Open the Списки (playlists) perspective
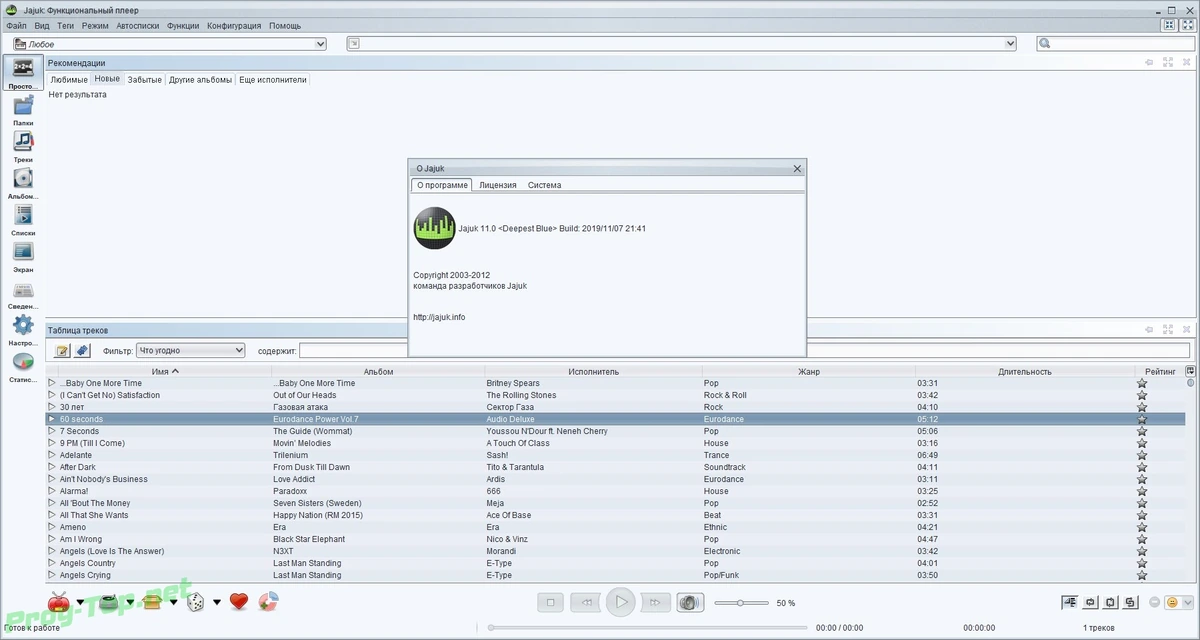Viewport: 1200px width, 640px height. coord(23,215)
